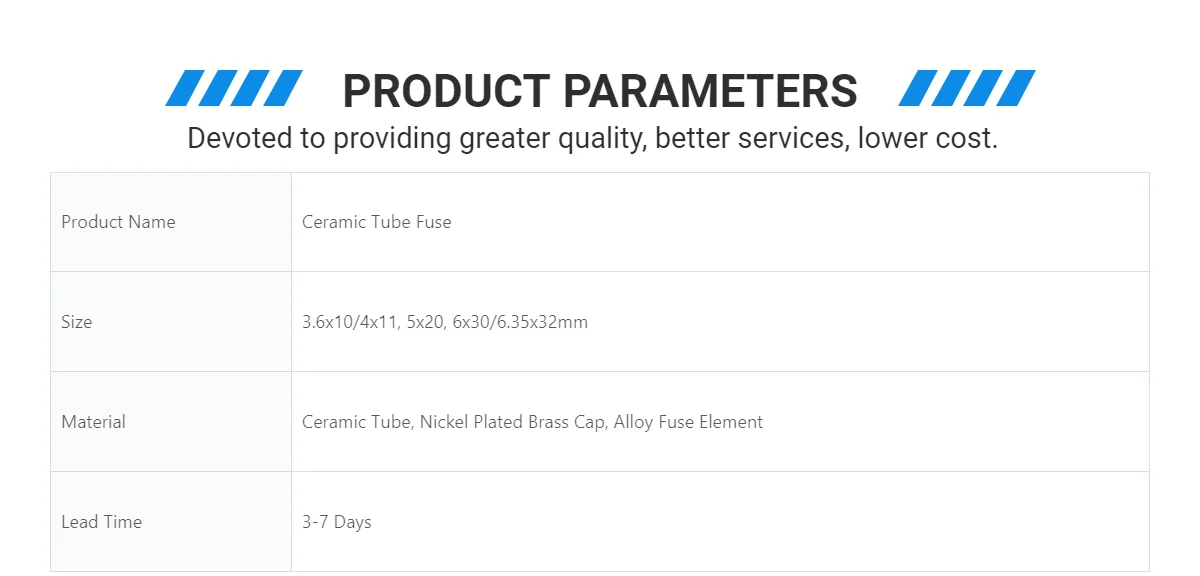Click the '3-7 Days' lead time value

(337, 522)
